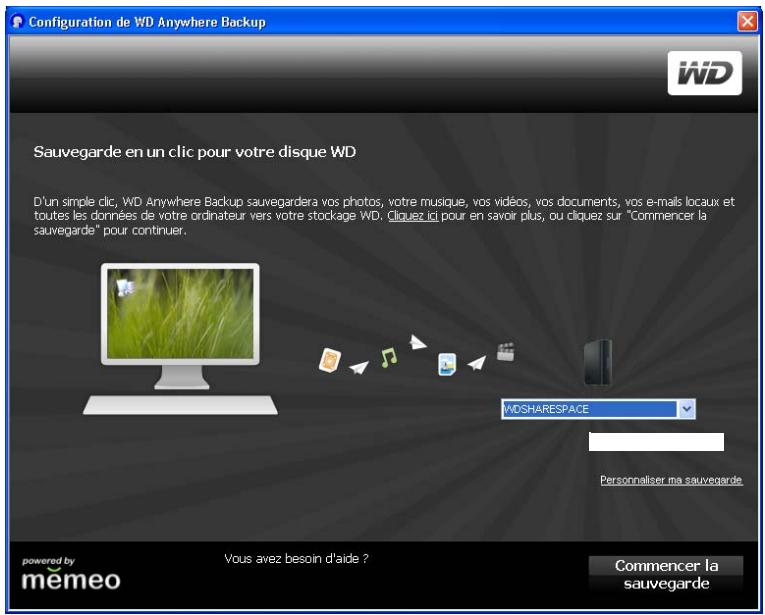The height and width of the screenshot is (615, 765).
Task: Click the orange photo document icon
Action: [x=330, y=360]
